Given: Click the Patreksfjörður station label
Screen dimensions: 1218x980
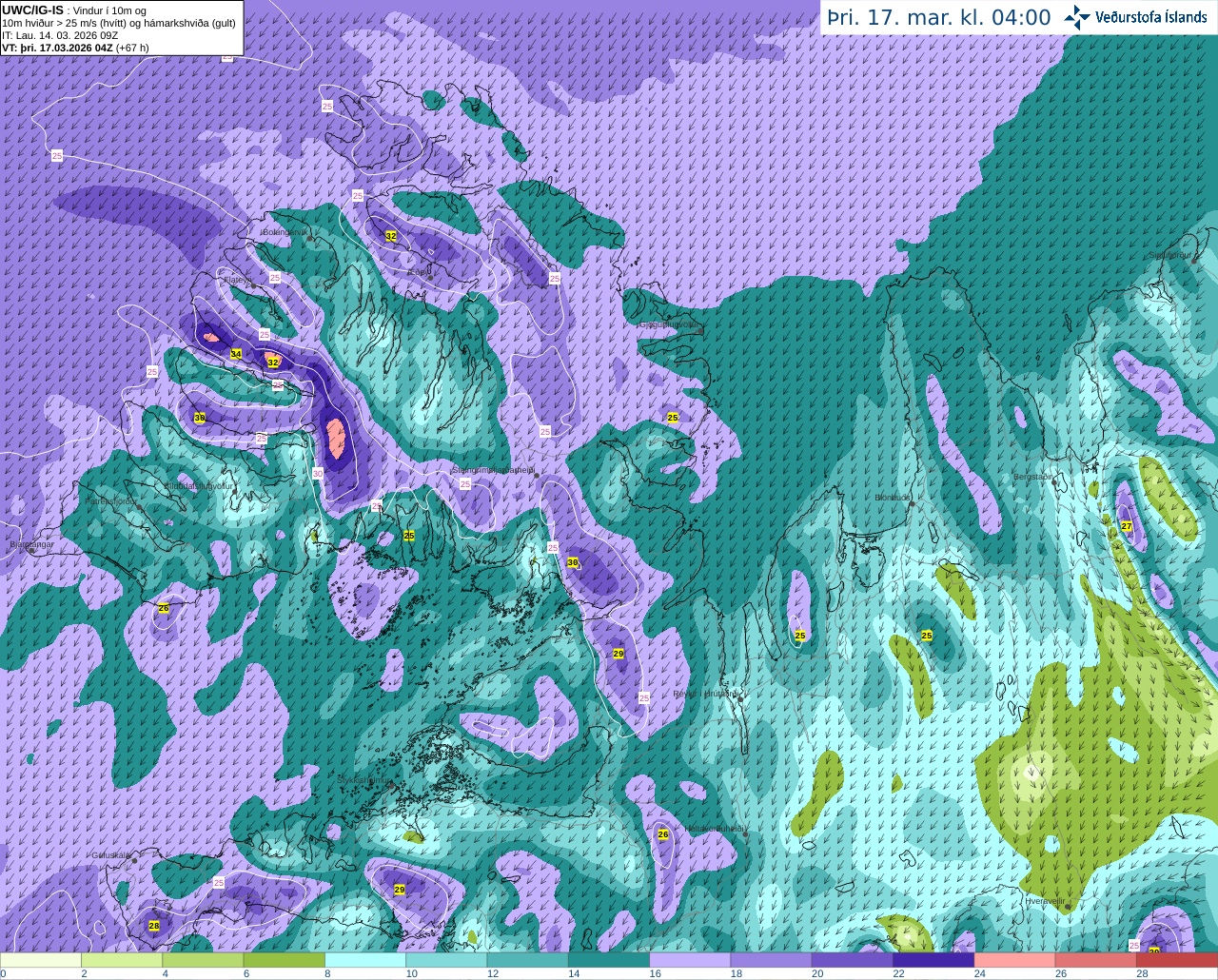Looking at the screenshot, I should coord(111,500).
